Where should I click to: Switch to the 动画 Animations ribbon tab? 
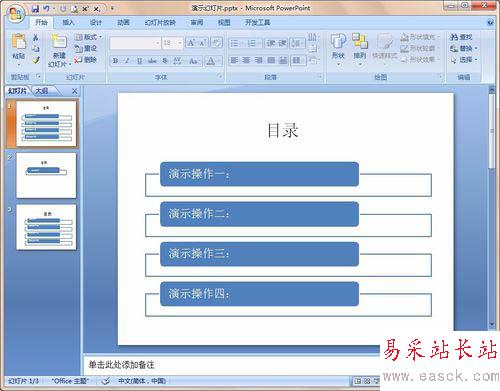point(123,22)
